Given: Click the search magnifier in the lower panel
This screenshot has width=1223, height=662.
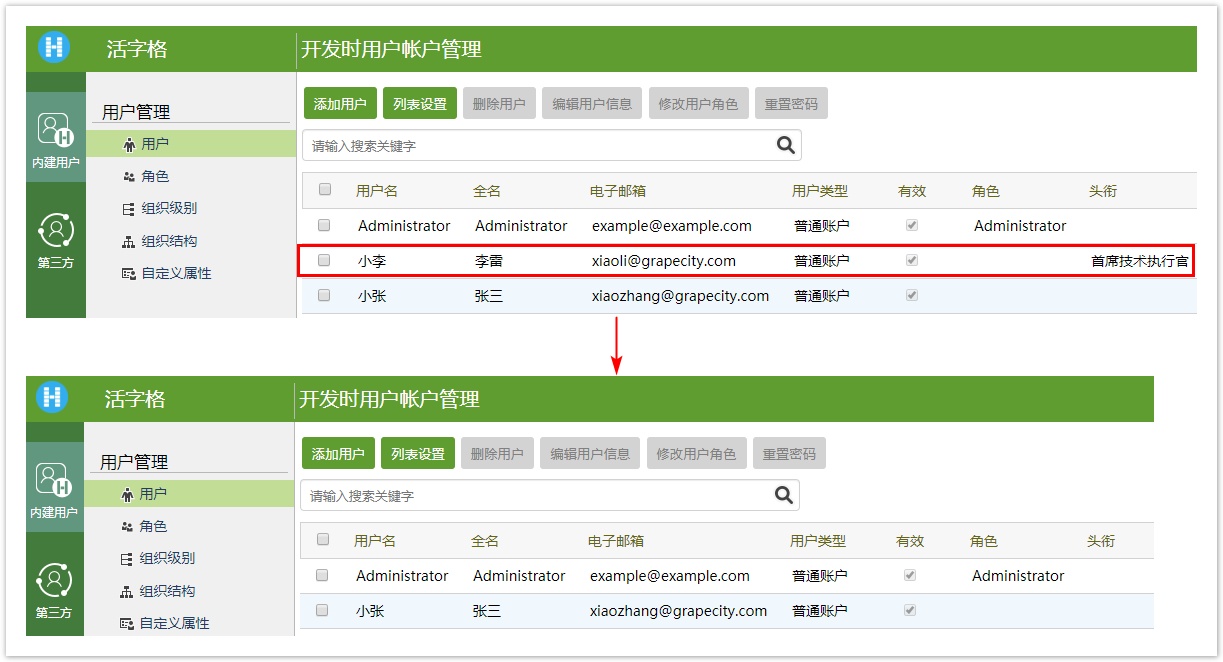Looking at the screenshot, I should coord(784,495).
